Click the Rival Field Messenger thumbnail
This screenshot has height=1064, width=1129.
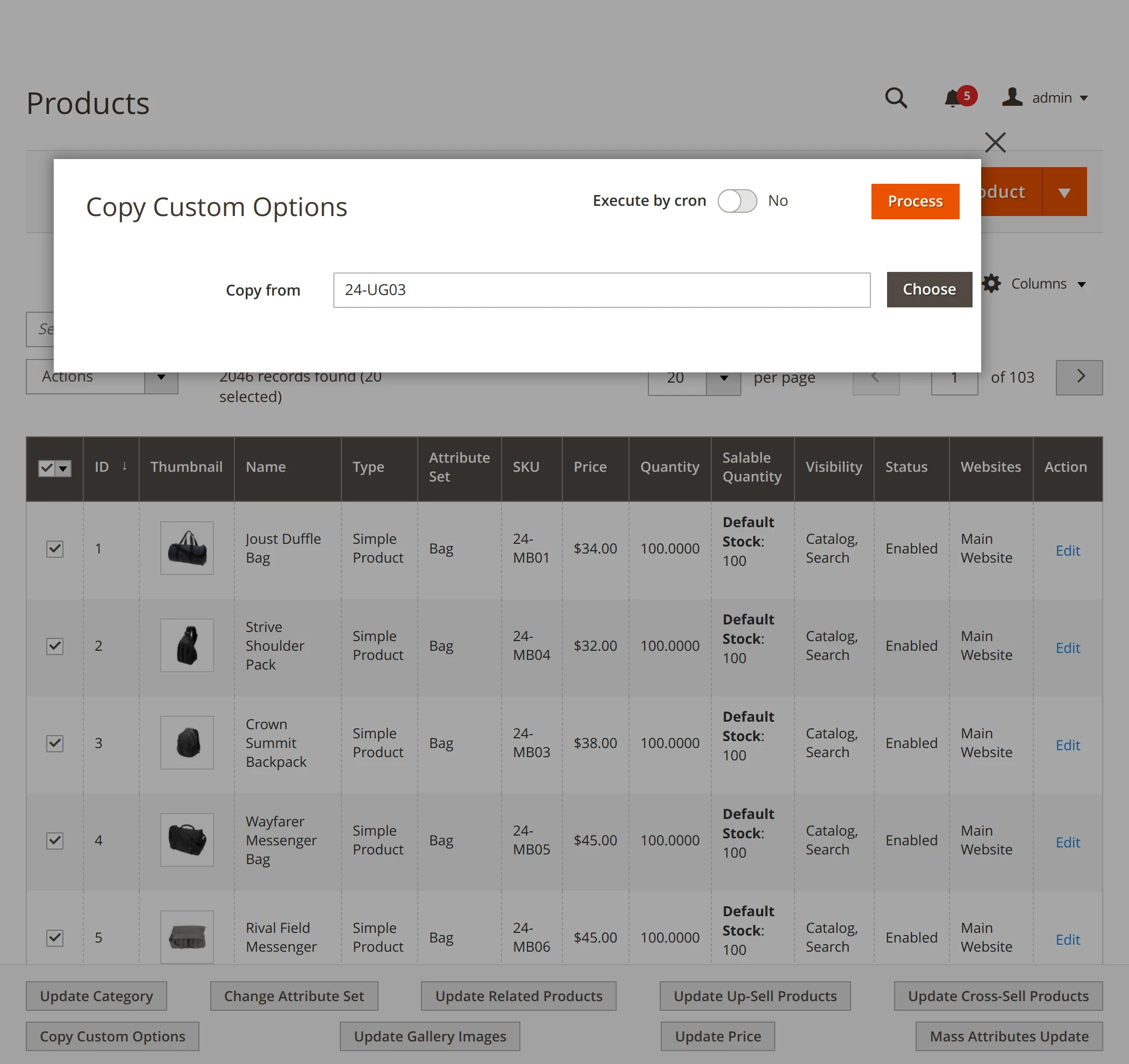(x=187, y=937)
